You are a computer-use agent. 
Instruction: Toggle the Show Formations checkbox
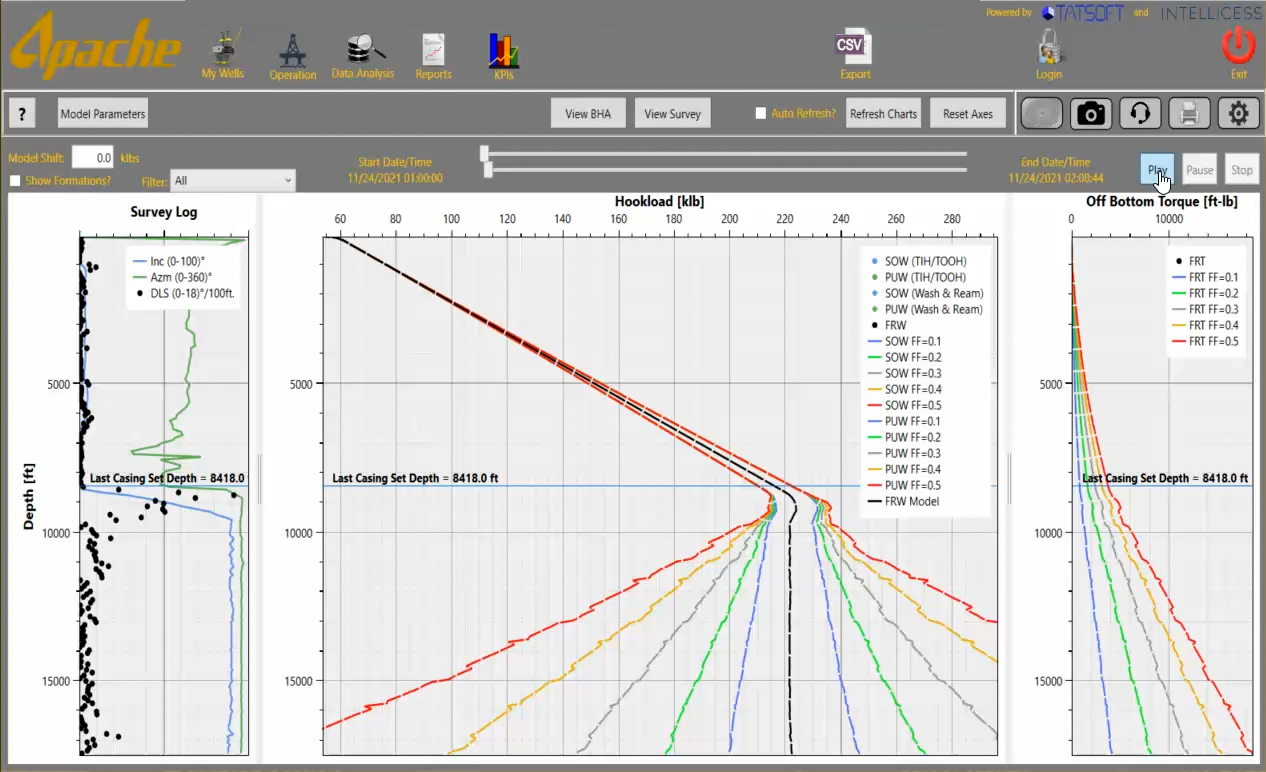click(x=15, y=181)
